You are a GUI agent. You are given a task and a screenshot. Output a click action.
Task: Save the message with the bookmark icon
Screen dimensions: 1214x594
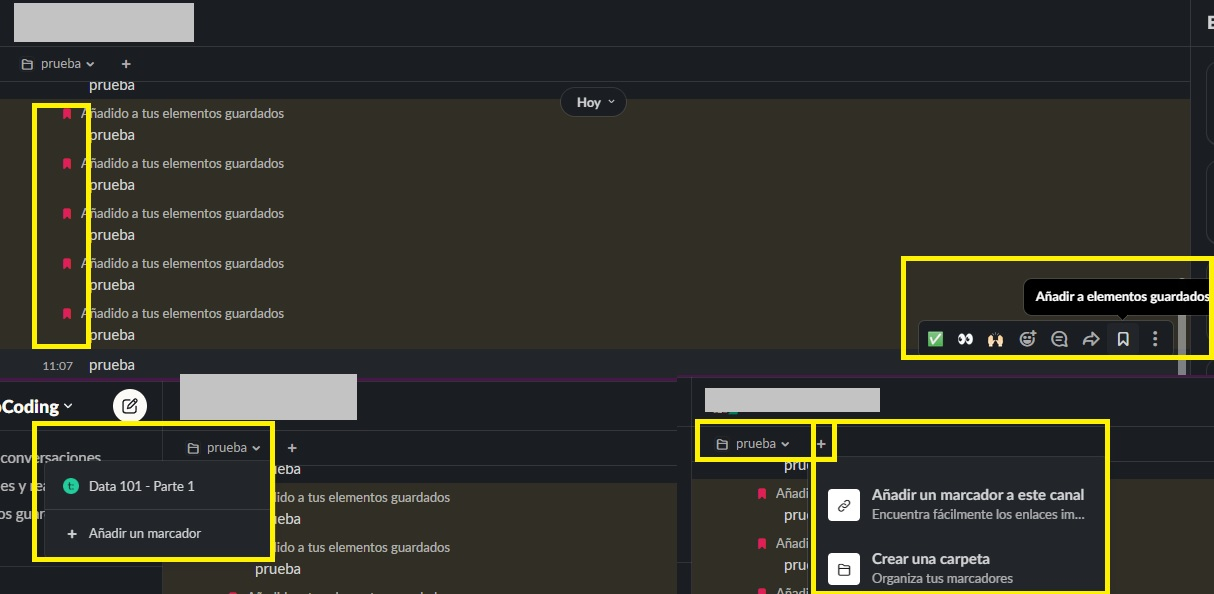point(1122,338)
